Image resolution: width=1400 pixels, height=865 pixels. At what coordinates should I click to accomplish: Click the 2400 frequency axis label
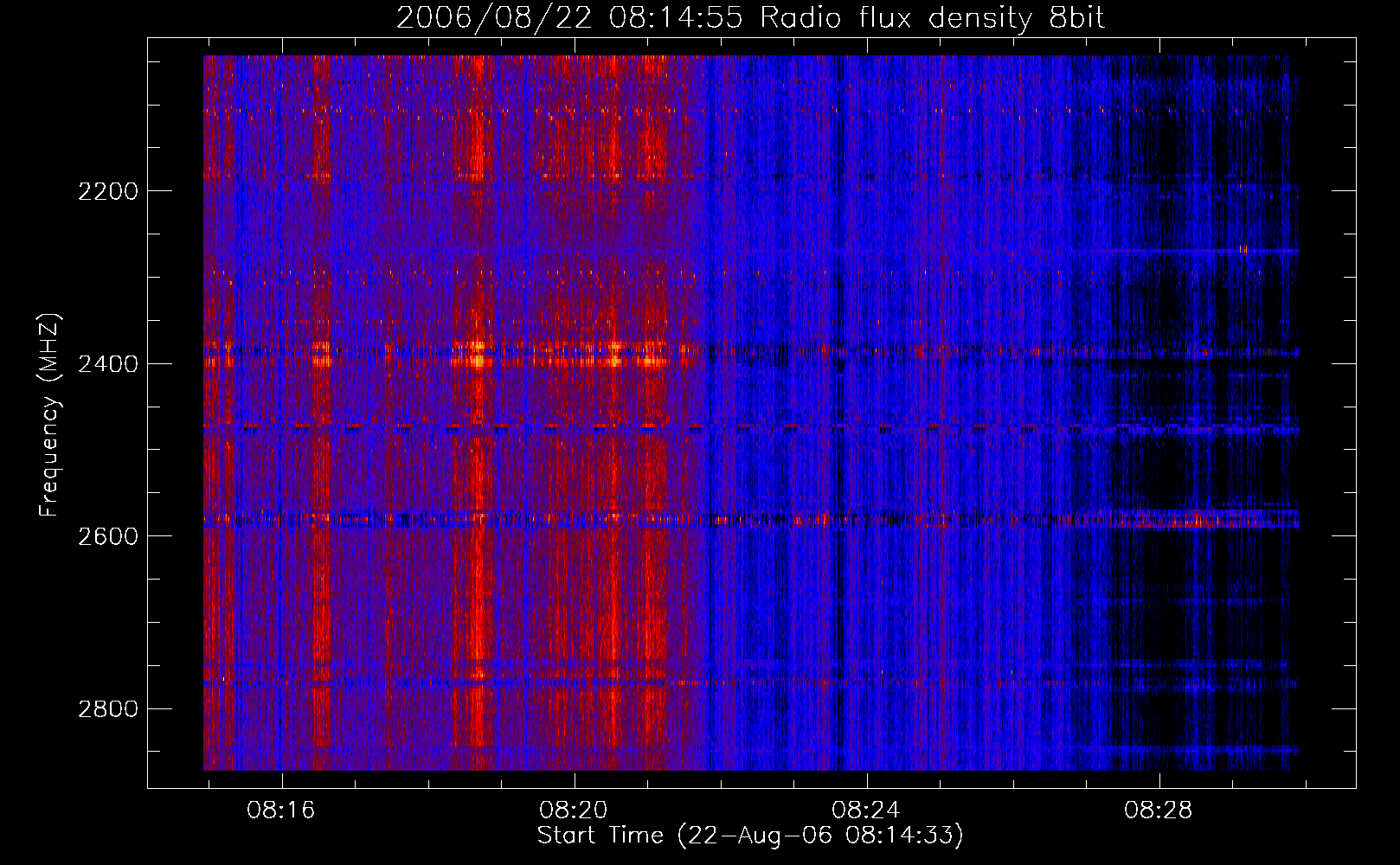108,363
